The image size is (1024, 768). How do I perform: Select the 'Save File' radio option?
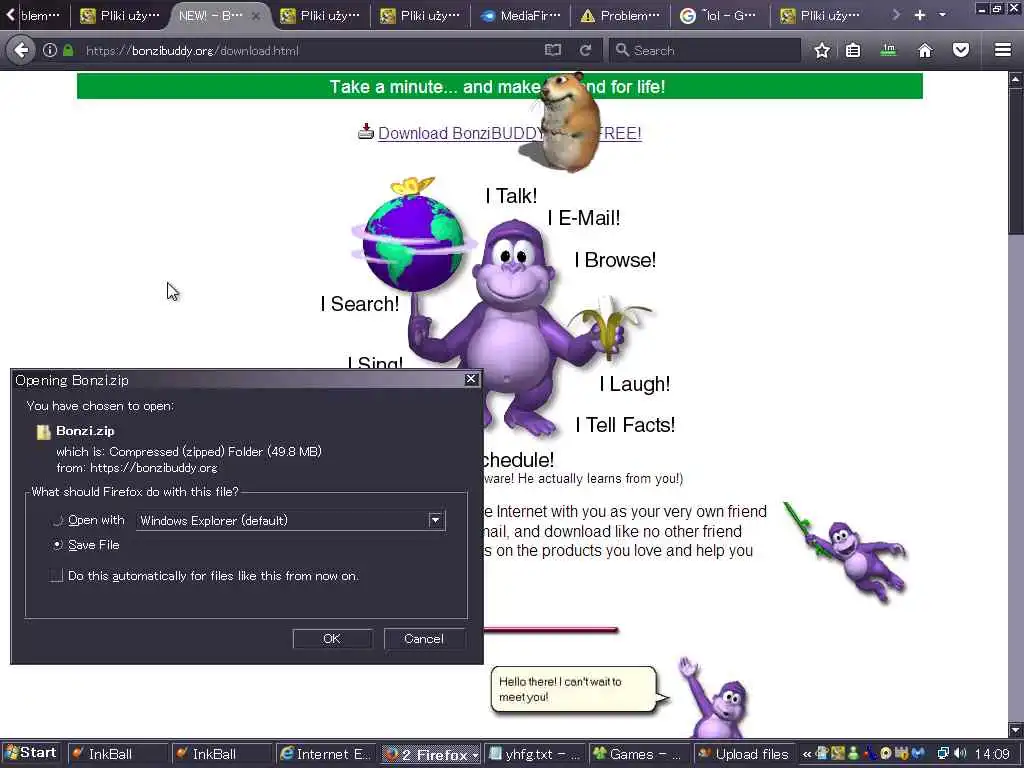click(x=57, y=545)
